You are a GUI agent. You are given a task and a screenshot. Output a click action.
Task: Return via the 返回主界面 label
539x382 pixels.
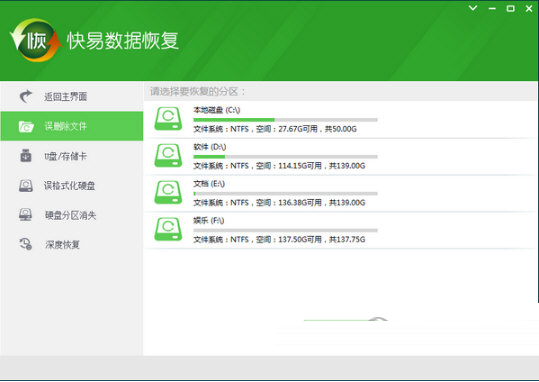point(65,97)
